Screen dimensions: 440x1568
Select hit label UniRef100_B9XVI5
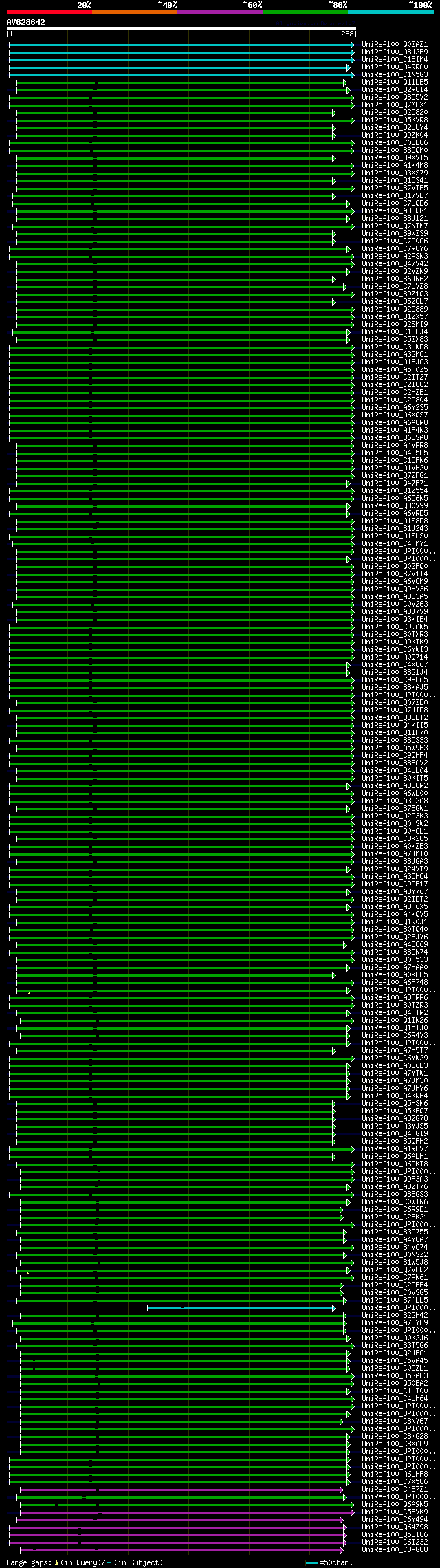click(395, 158)
